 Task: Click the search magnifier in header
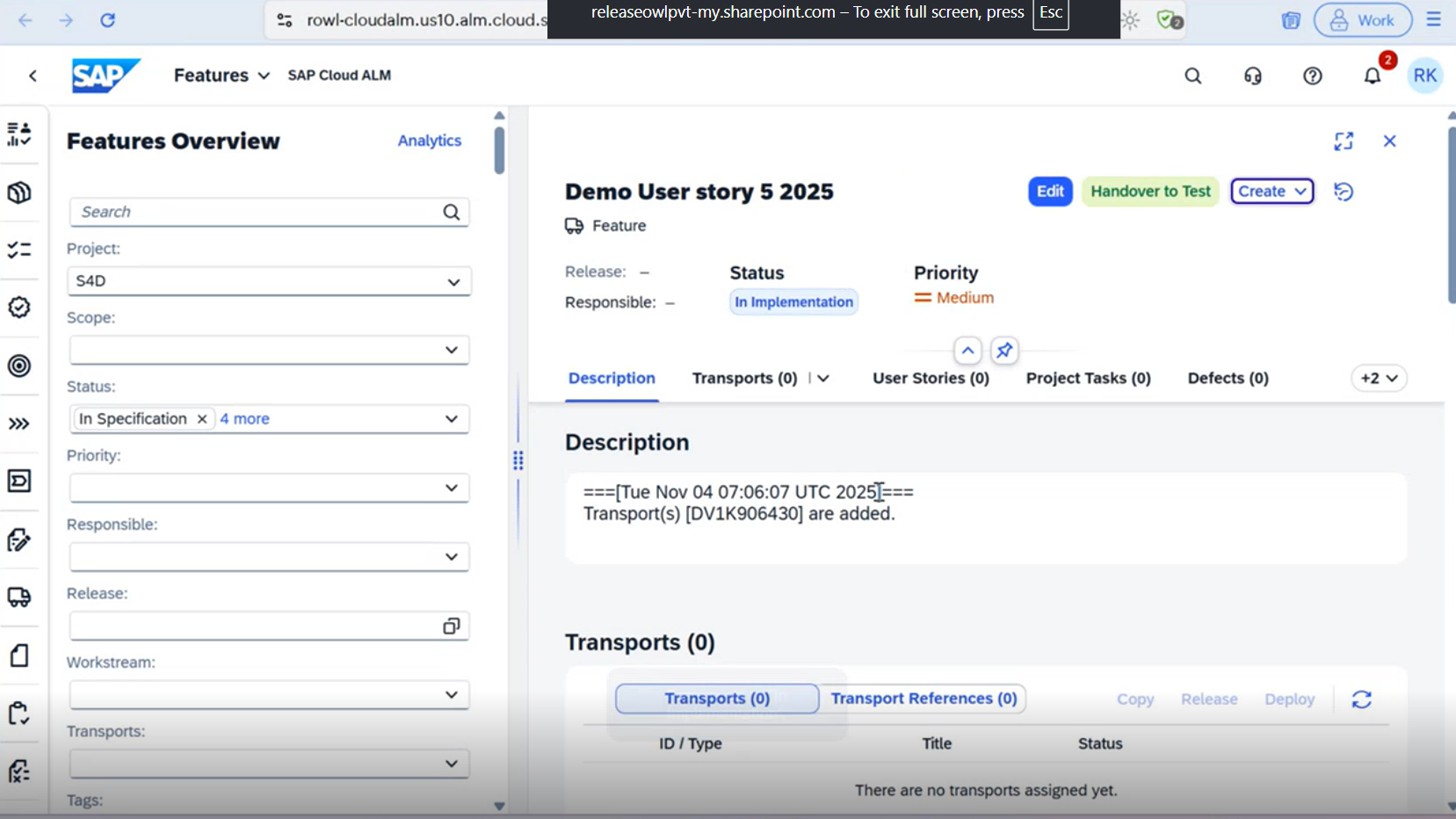point(1192,76)
